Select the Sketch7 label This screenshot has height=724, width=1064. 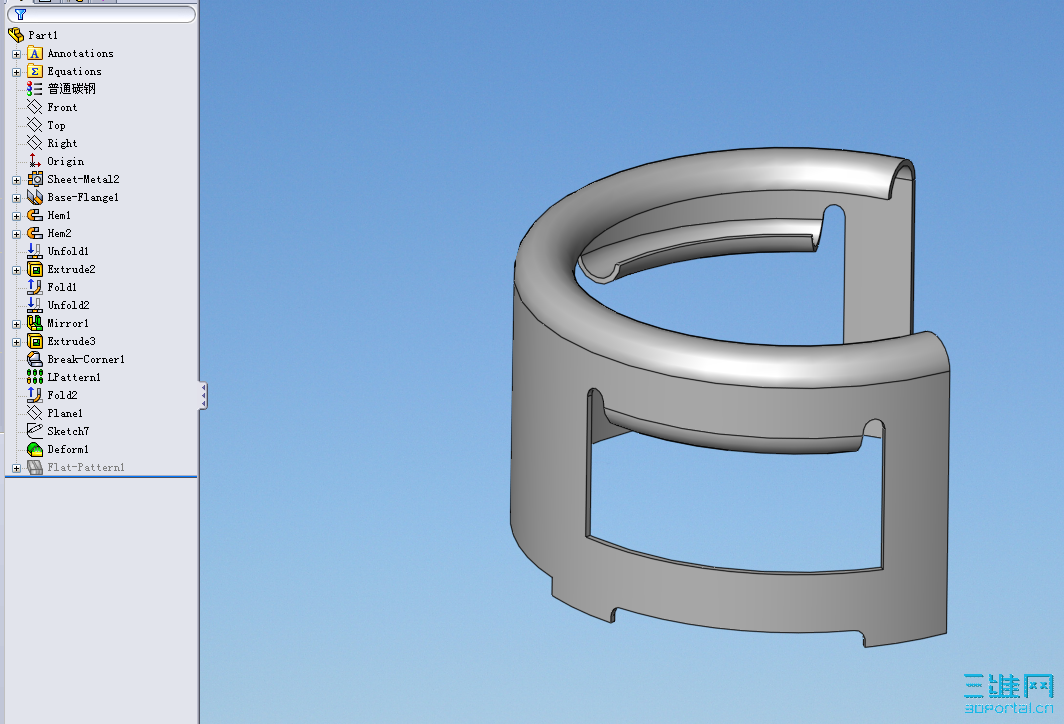(x=68, y=431)
